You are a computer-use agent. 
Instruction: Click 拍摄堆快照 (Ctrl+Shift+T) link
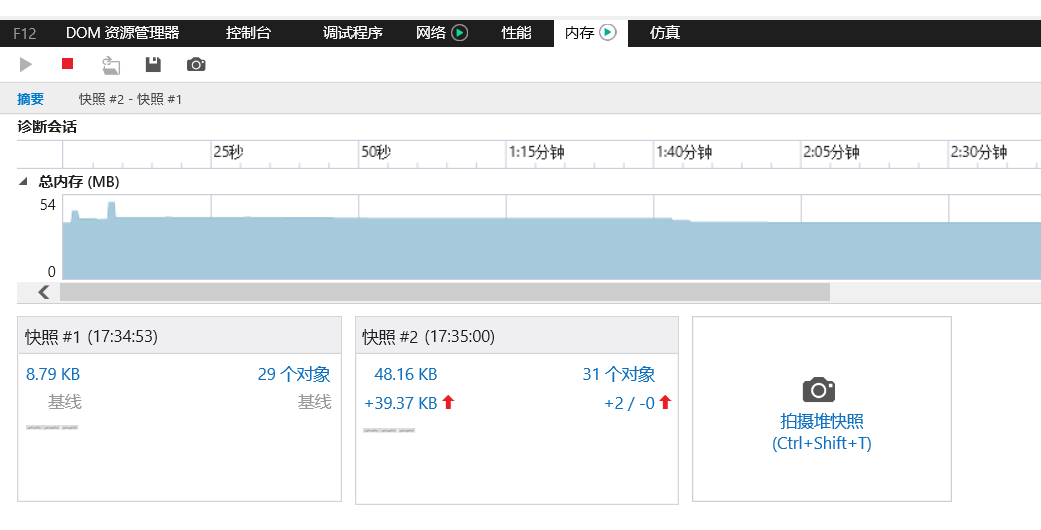(x=822, y=432)
